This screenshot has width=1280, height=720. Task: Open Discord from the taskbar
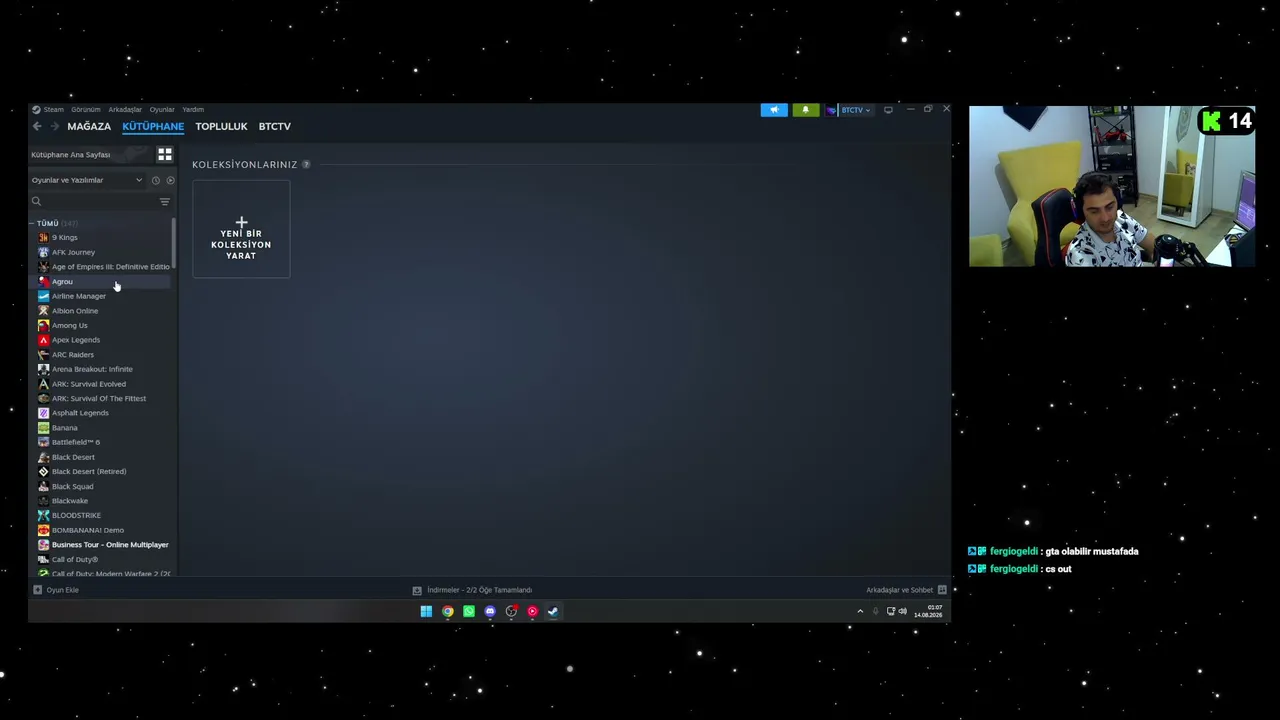[x=490, y=611]
